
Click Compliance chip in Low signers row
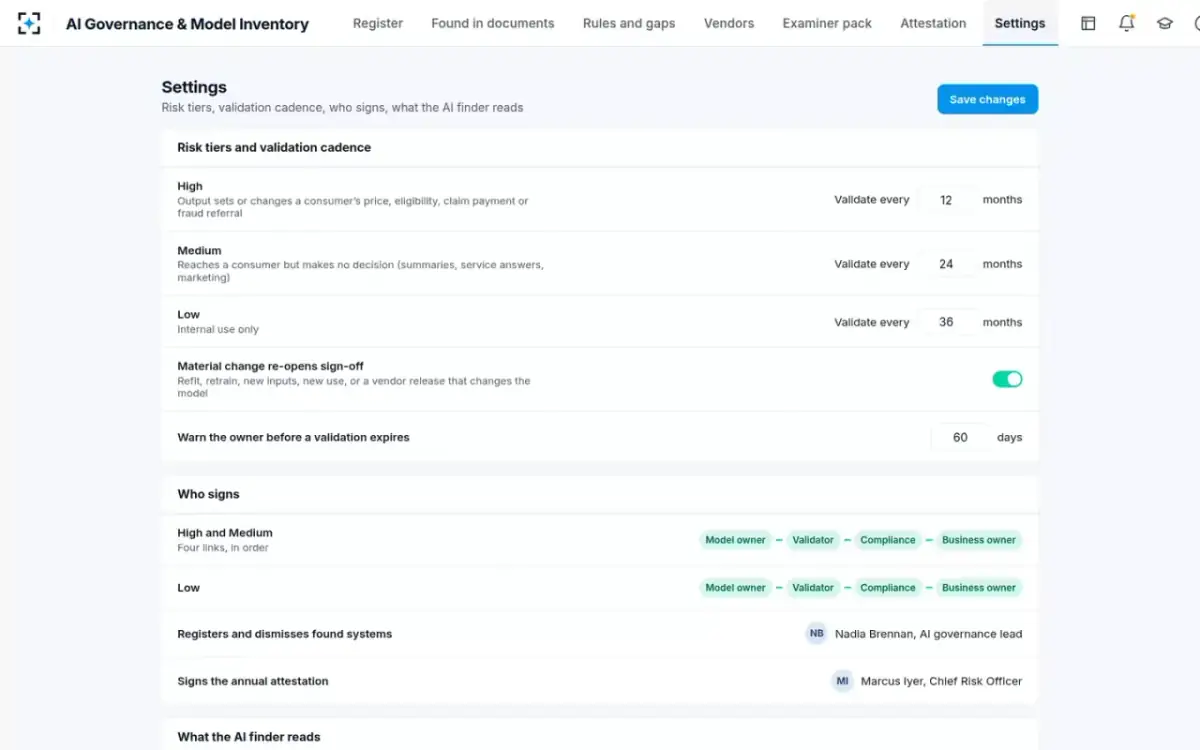(x=888, y=588)
